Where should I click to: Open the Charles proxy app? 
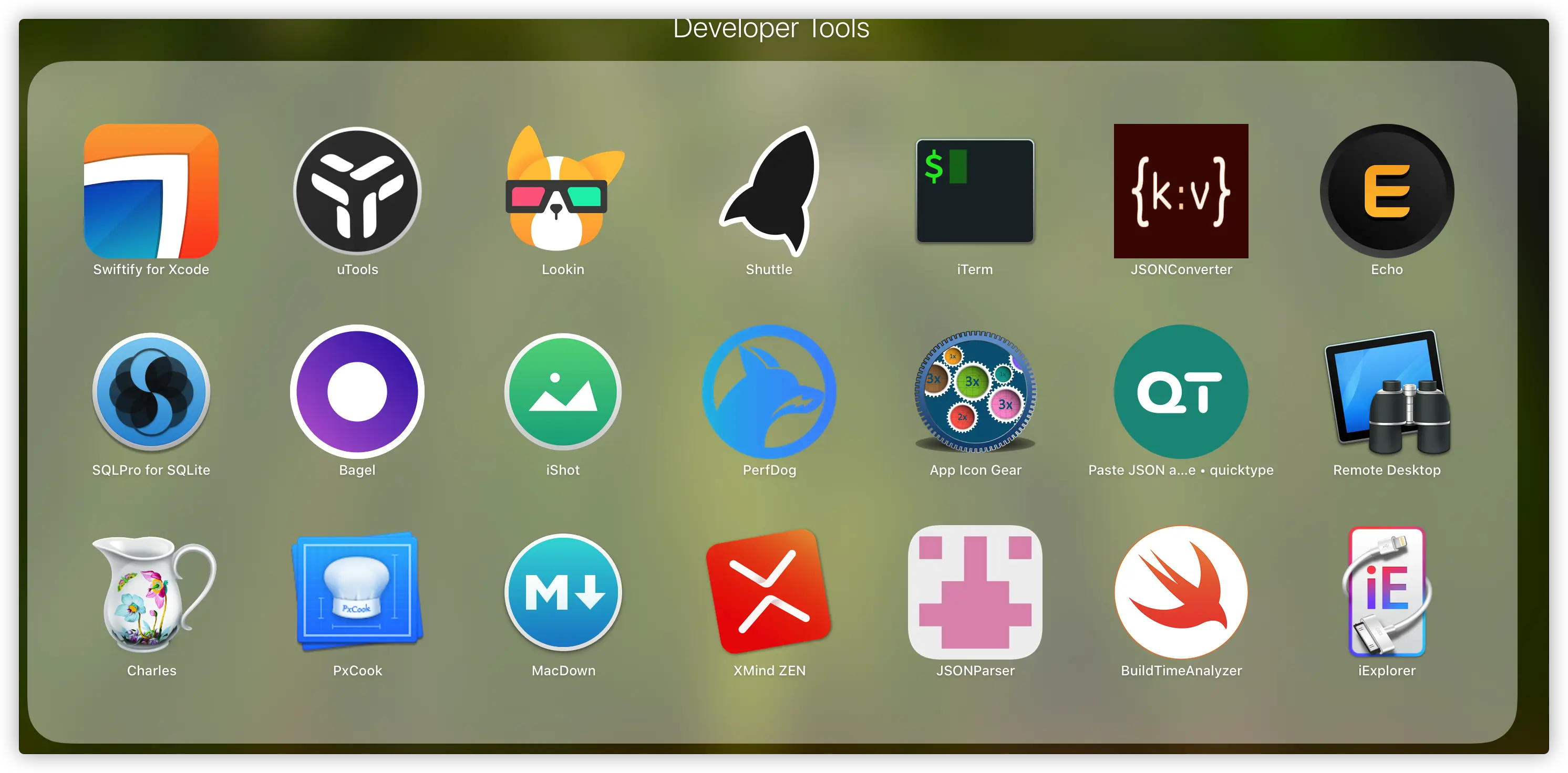point(151,592)
